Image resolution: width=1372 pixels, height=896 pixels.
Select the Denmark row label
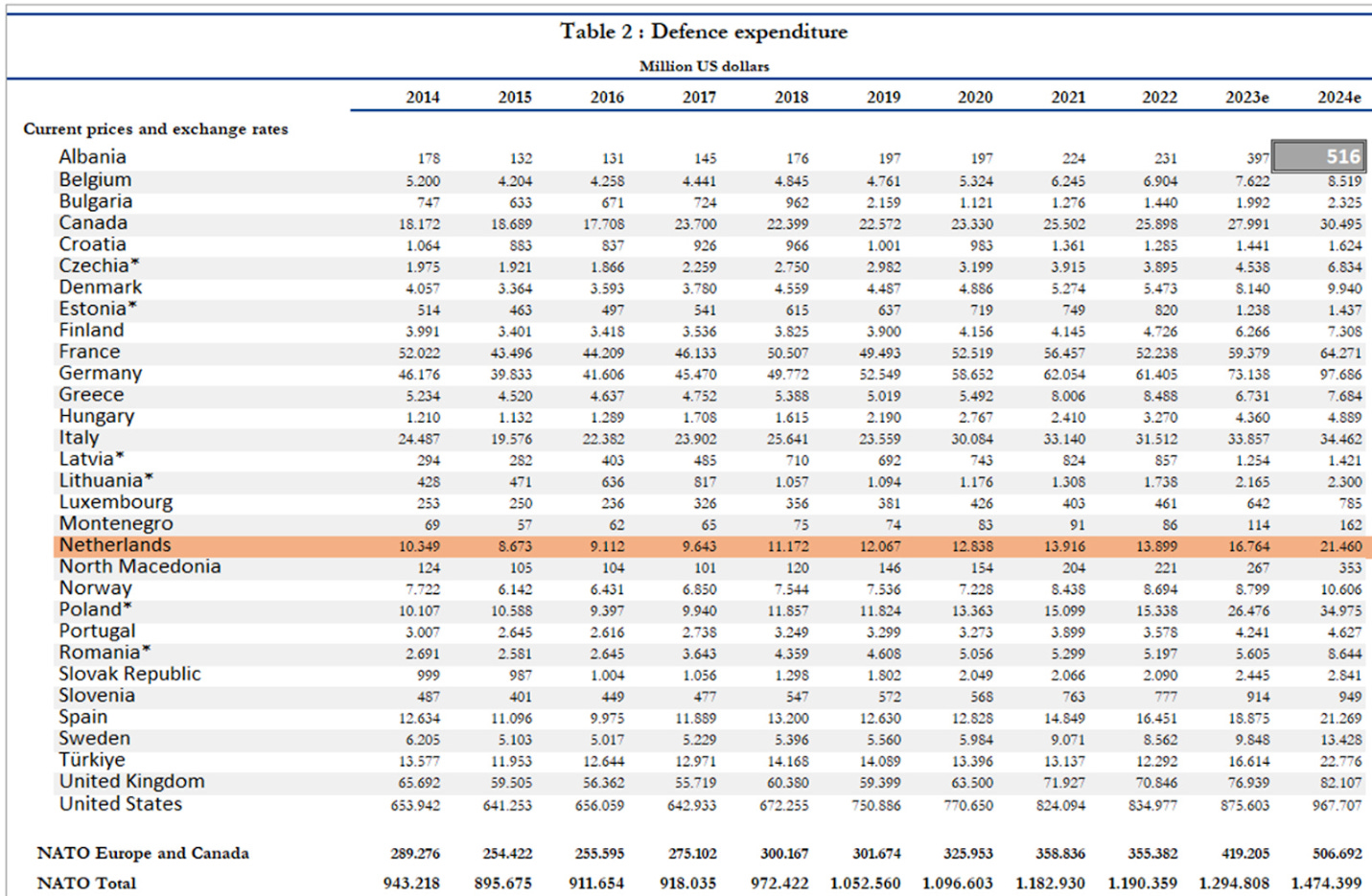(x=101, y=287)
